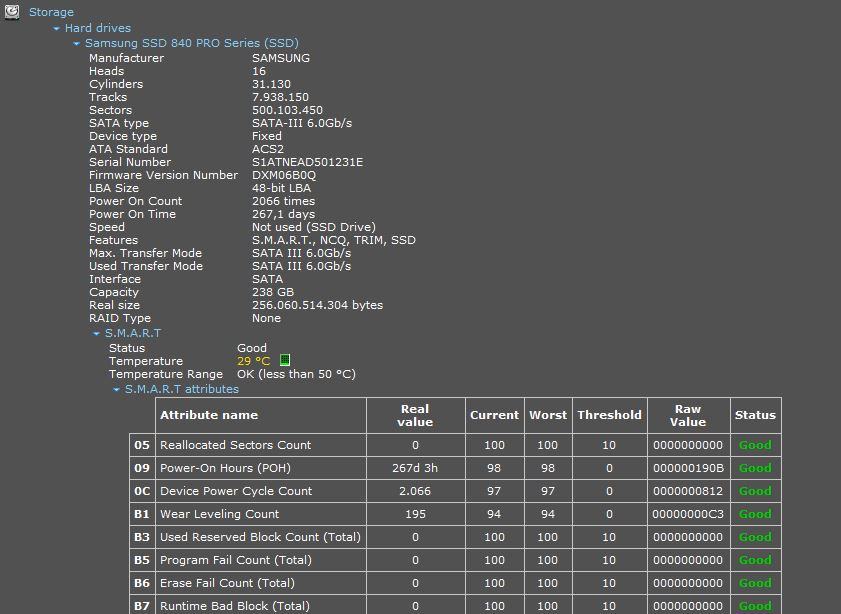
Task: Click Program Fail Count (Total) attribute
Action: click(x=235, y=560)
